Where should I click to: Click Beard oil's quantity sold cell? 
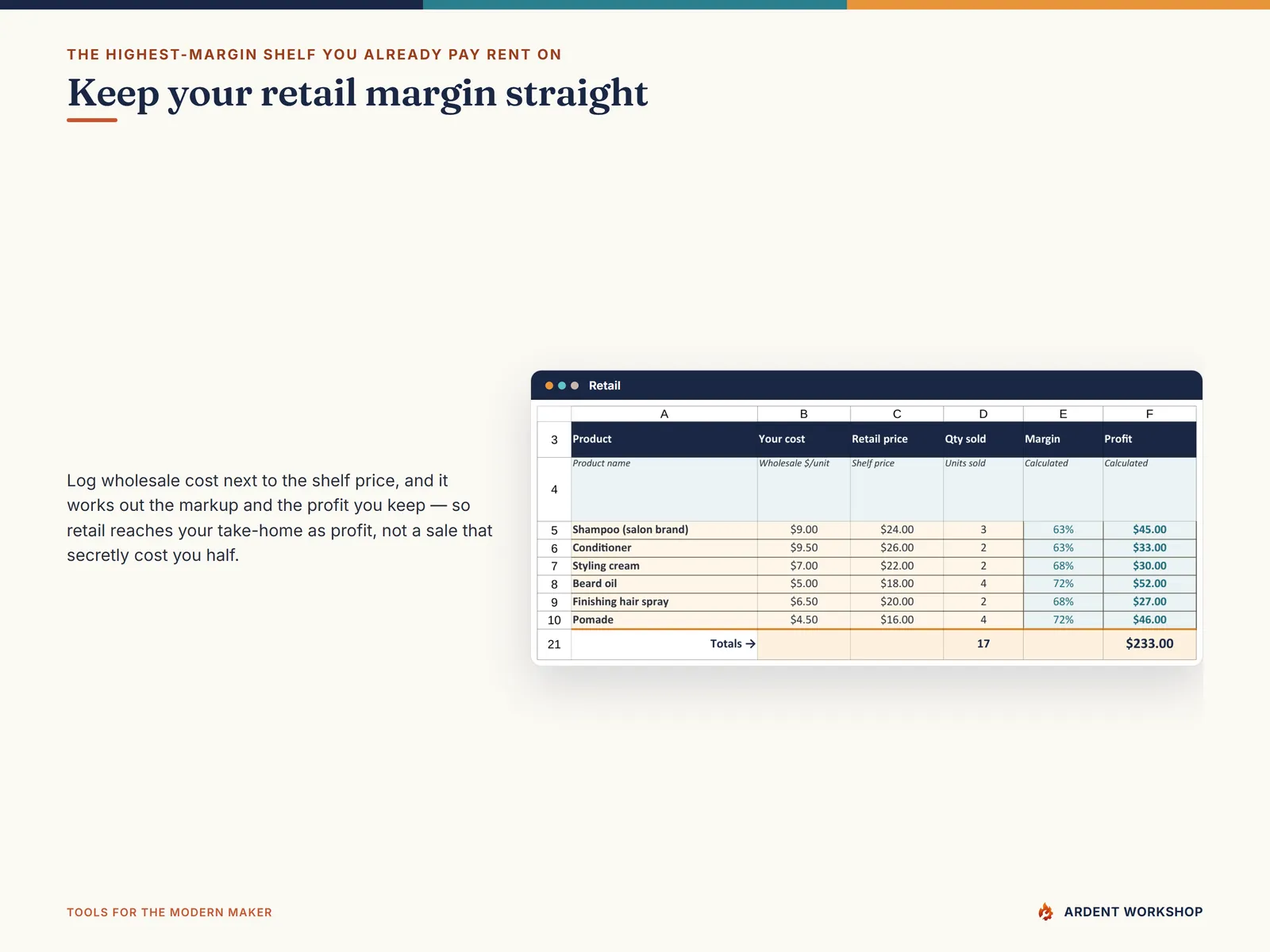[983, 584]
